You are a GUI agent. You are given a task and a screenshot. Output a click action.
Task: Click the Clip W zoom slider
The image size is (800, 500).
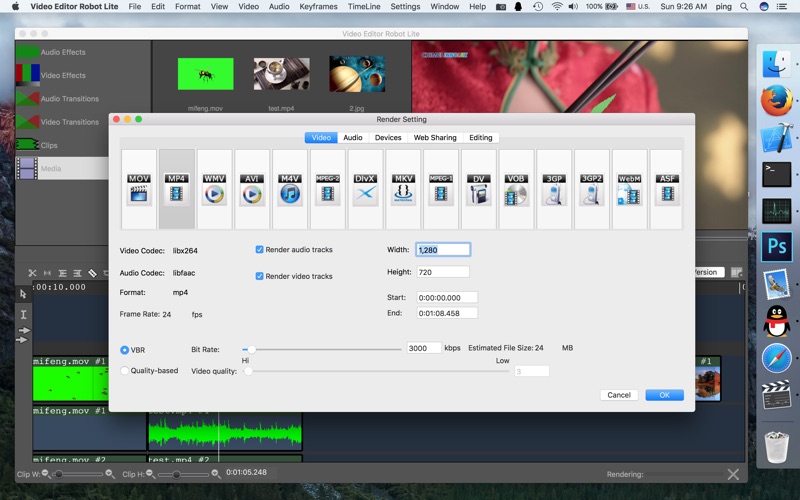pos(79,474)
